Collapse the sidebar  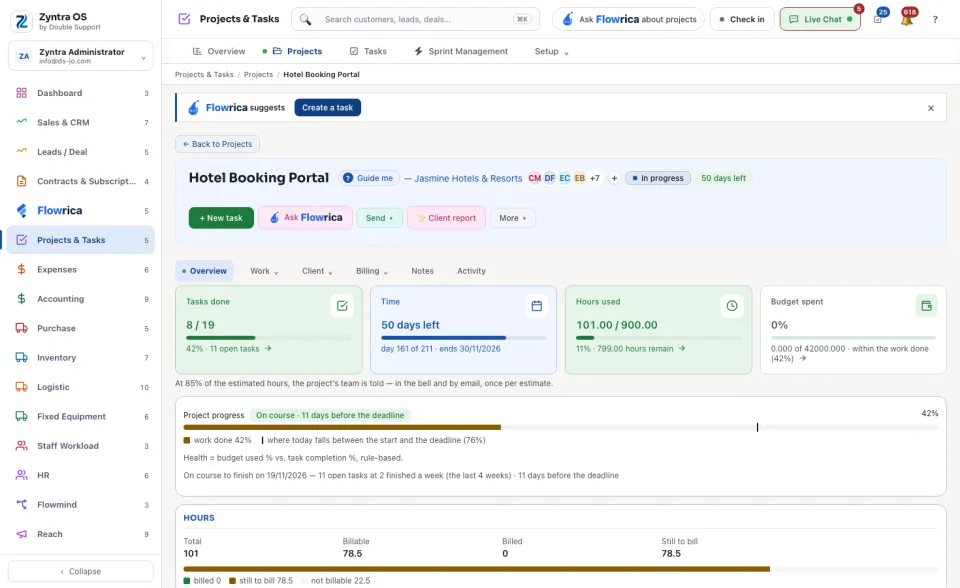pyautogui.click(x=81, y=571)
